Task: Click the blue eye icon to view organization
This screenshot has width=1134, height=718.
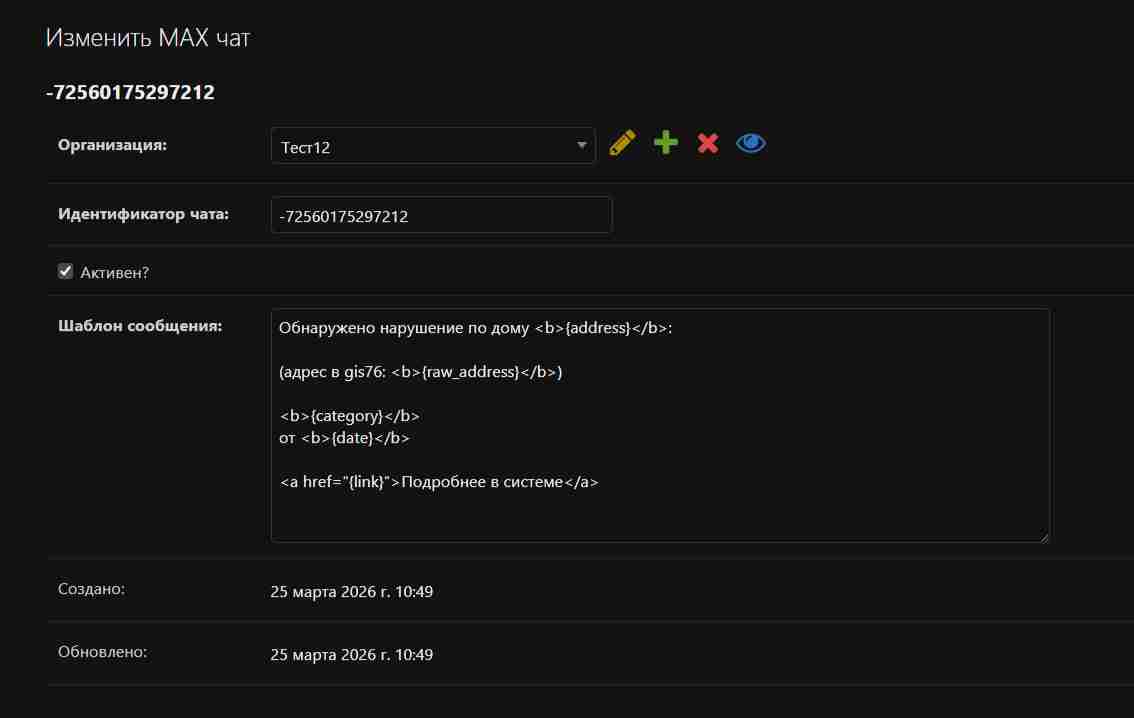Action: [x=751, y=143]
